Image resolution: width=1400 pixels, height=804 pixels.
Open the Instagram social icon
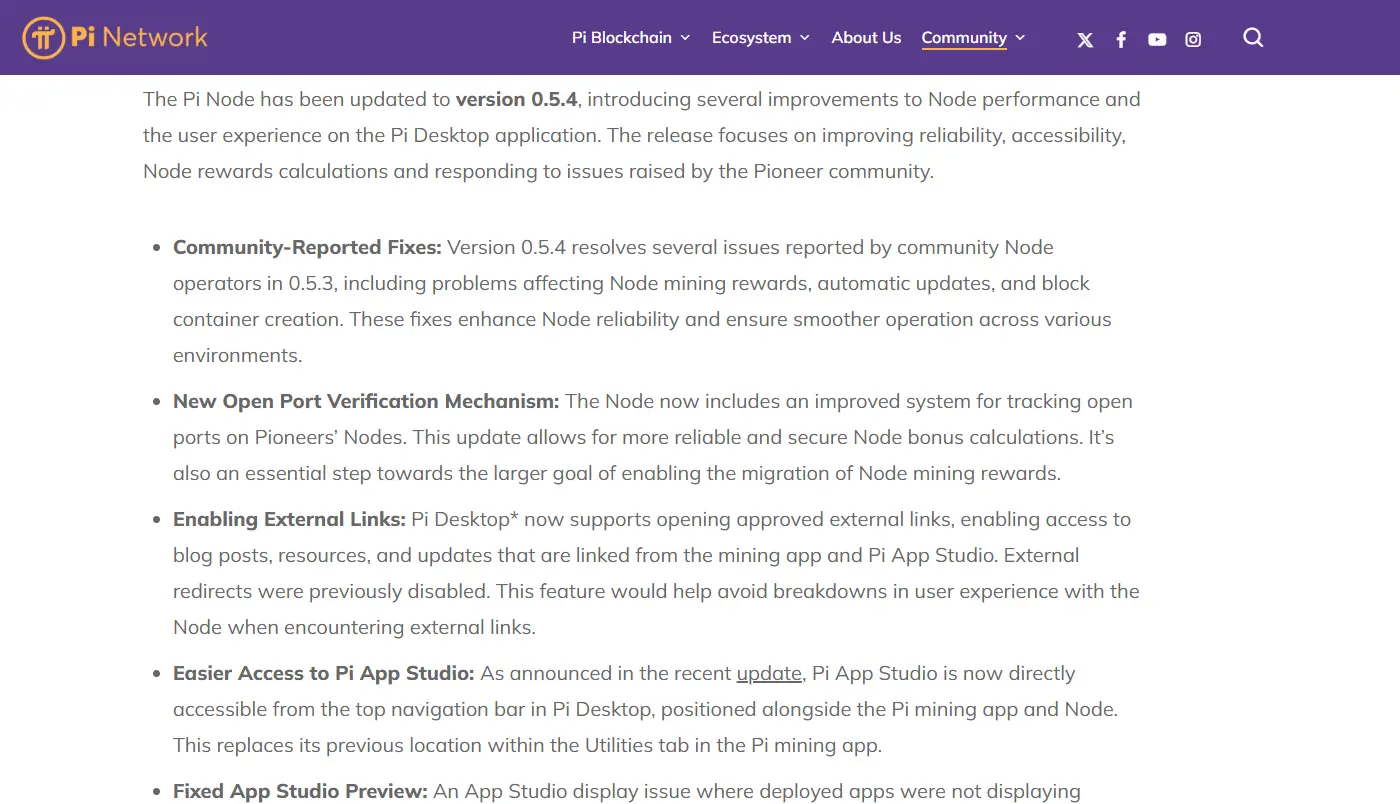pyautogui.click(x=1193, y=40)
